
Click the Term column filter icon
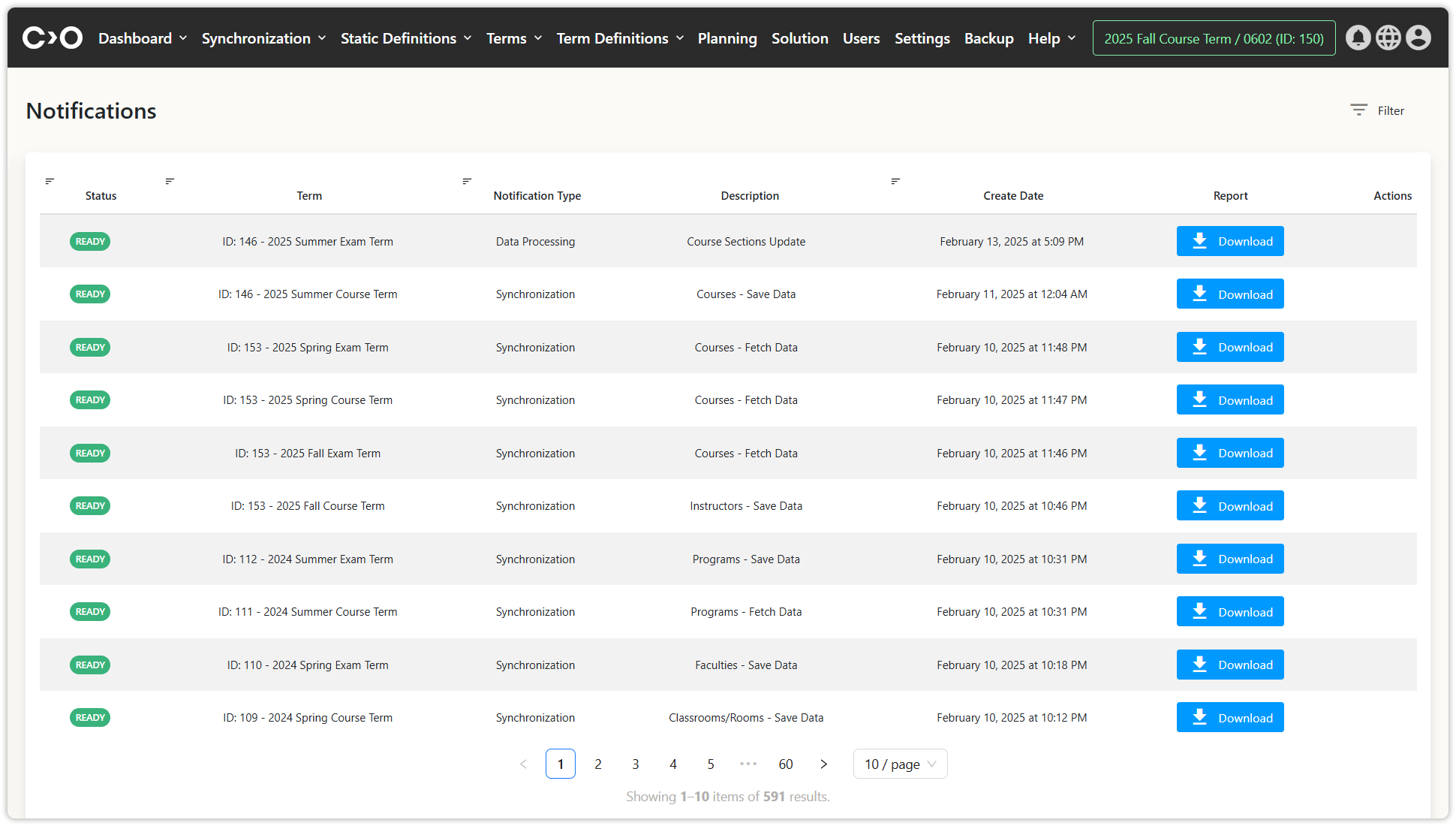[x=170, y=181]
